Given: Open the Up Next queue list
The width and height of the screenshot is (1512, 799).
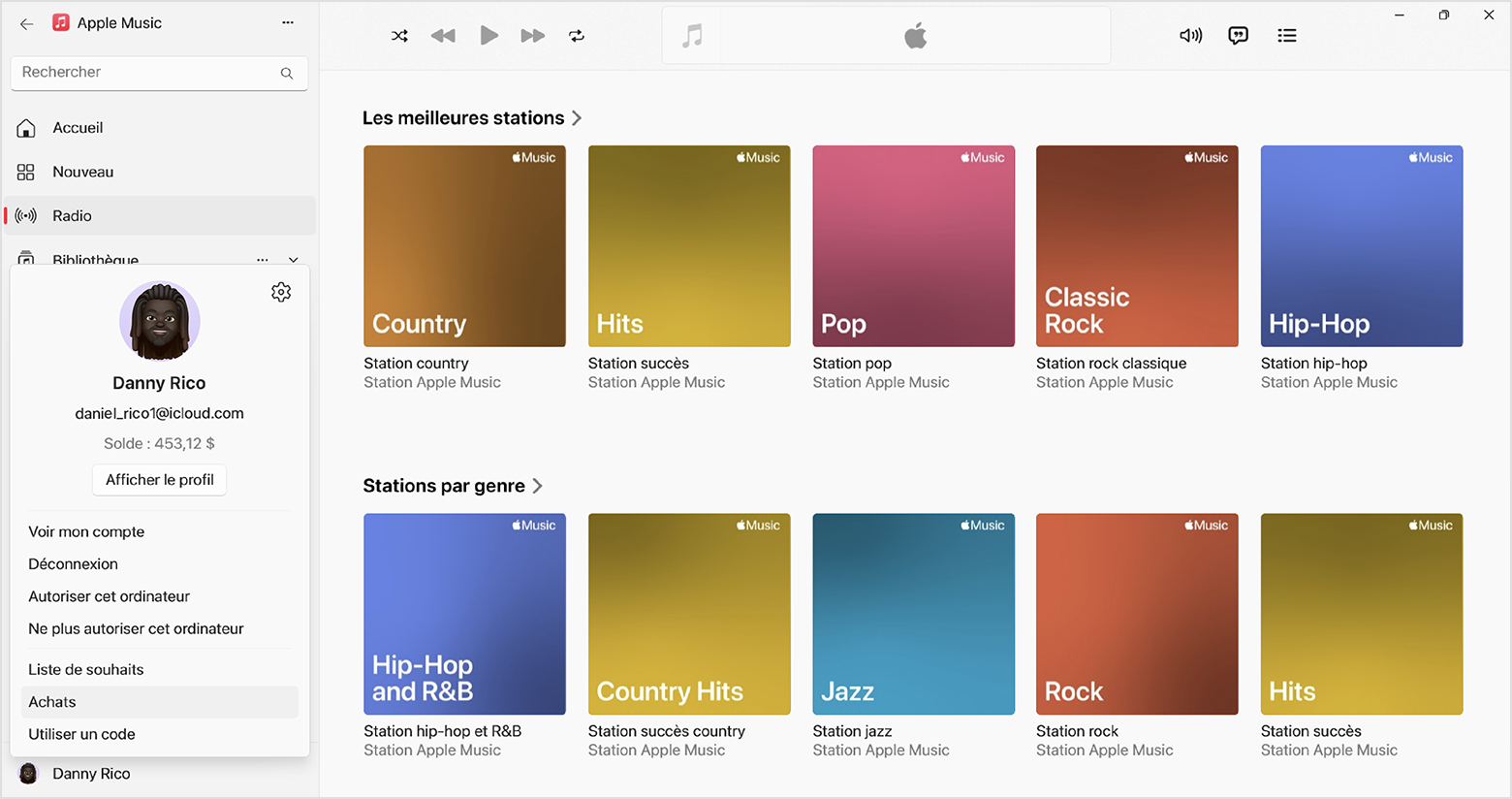Looking at the screenshot, I should pyautogui.click(x=1286, y=36).
